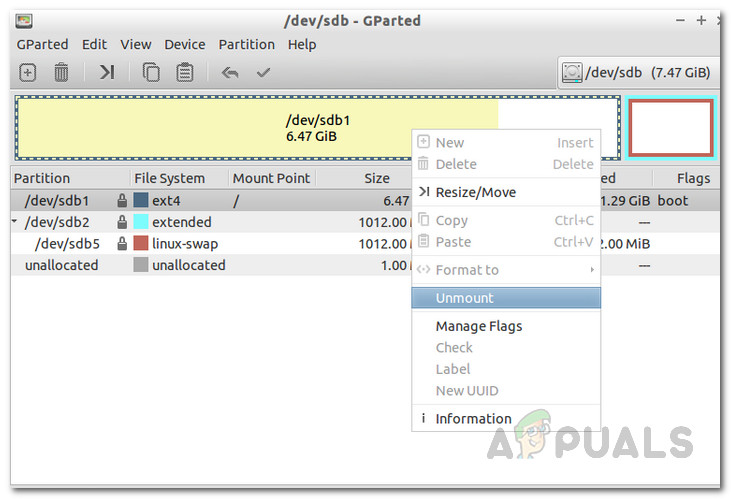This screenshot has width=731, height=499.
Task: Click the ext4 file system text
Action: coord(166,201)
